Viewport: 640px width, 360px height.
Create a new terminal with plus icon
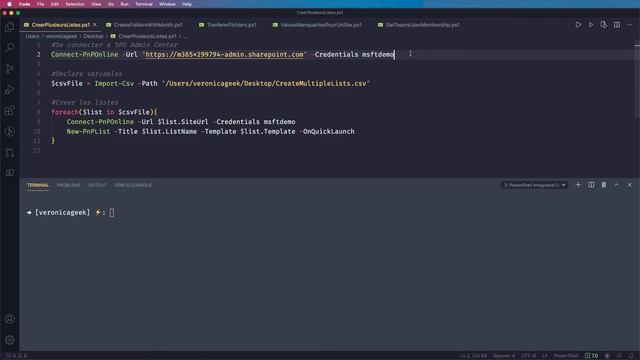pyautogui.click(x=578, y=185)
